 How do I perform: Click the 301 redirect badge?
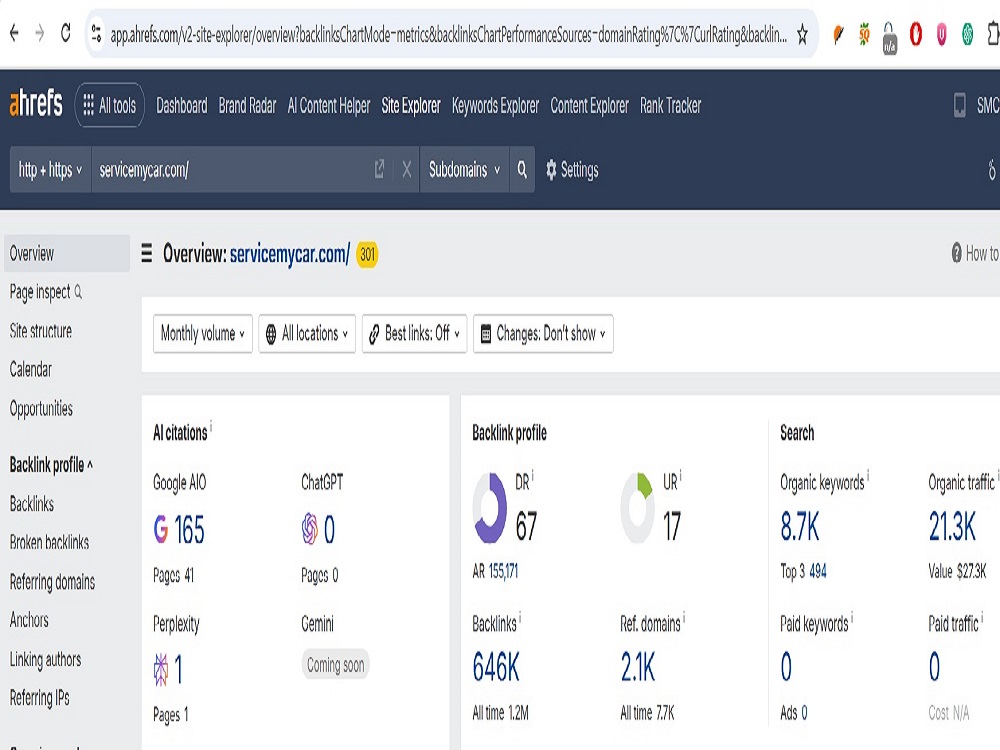click(367, 254)
